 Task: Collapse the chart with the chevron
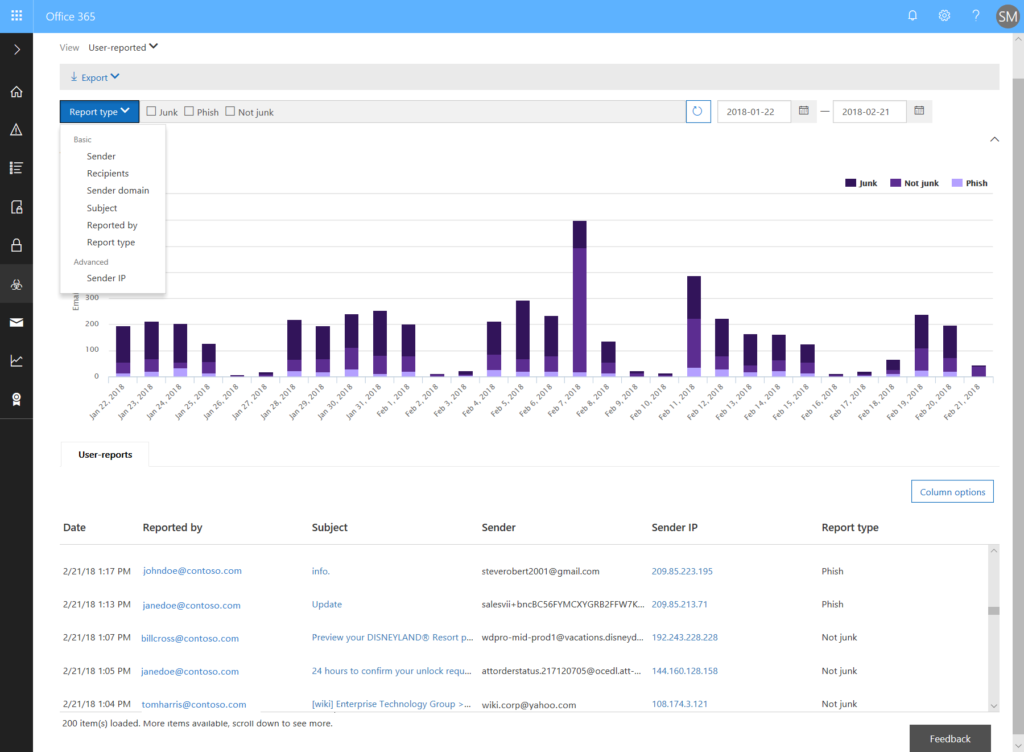click(994, 139)
